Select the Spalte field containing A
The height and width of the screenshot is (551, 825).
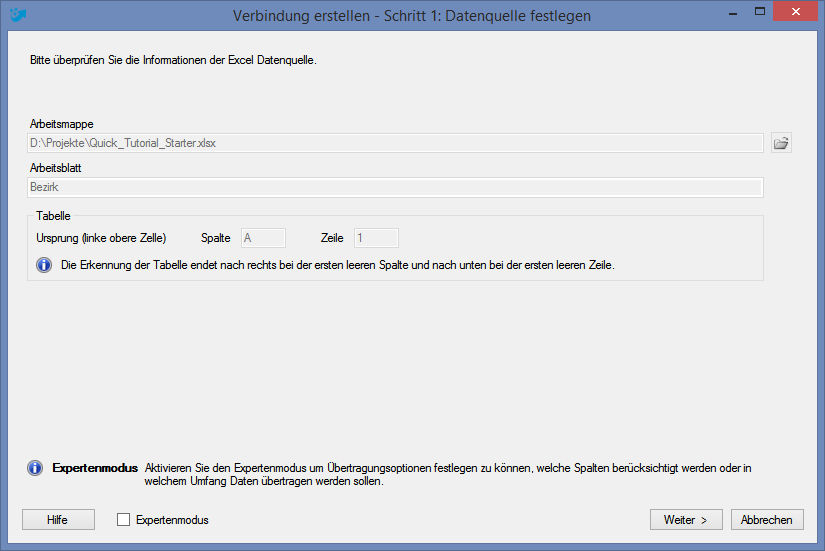(264, 238)
